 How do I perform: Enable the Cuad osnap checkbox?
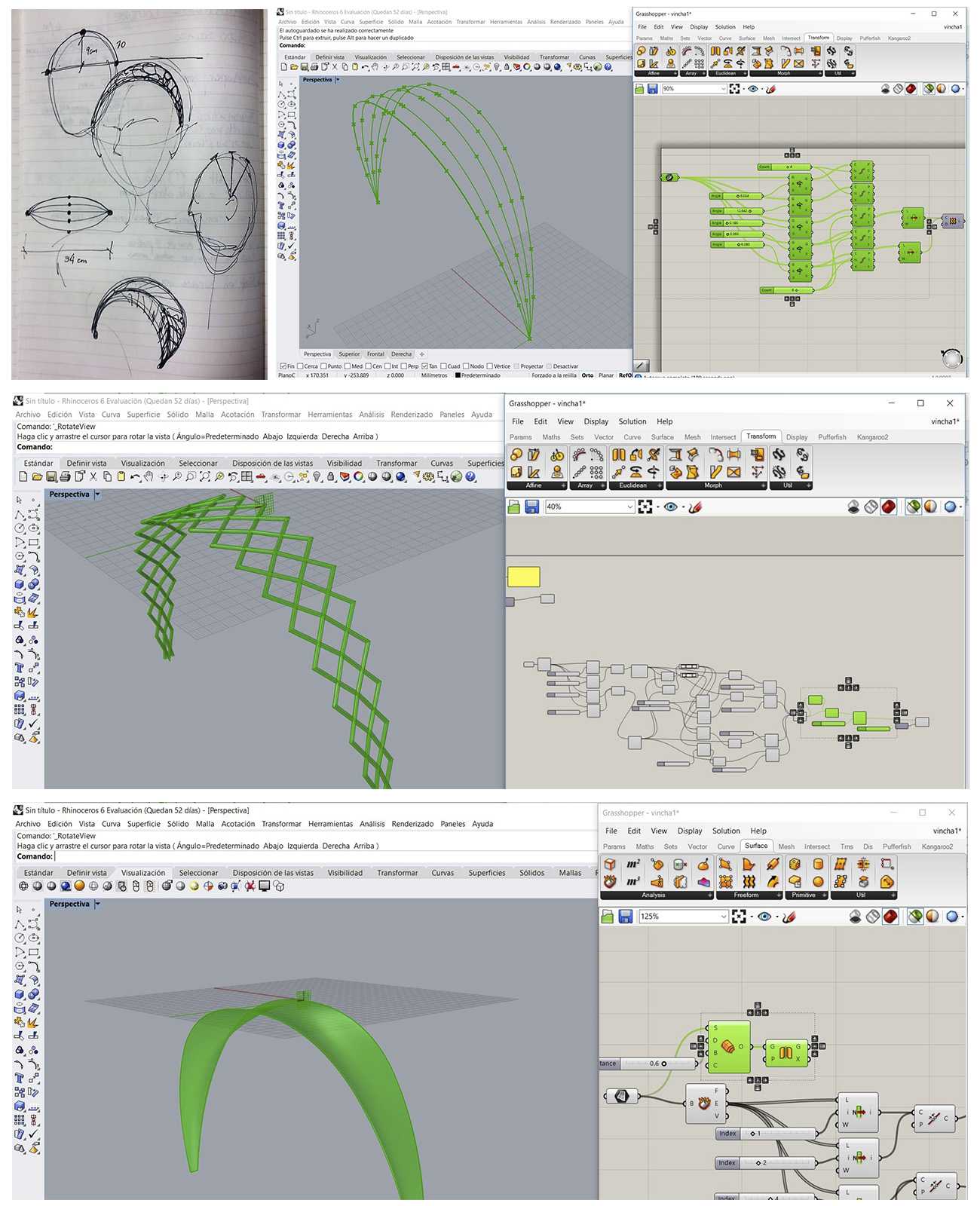click(443, 366)
